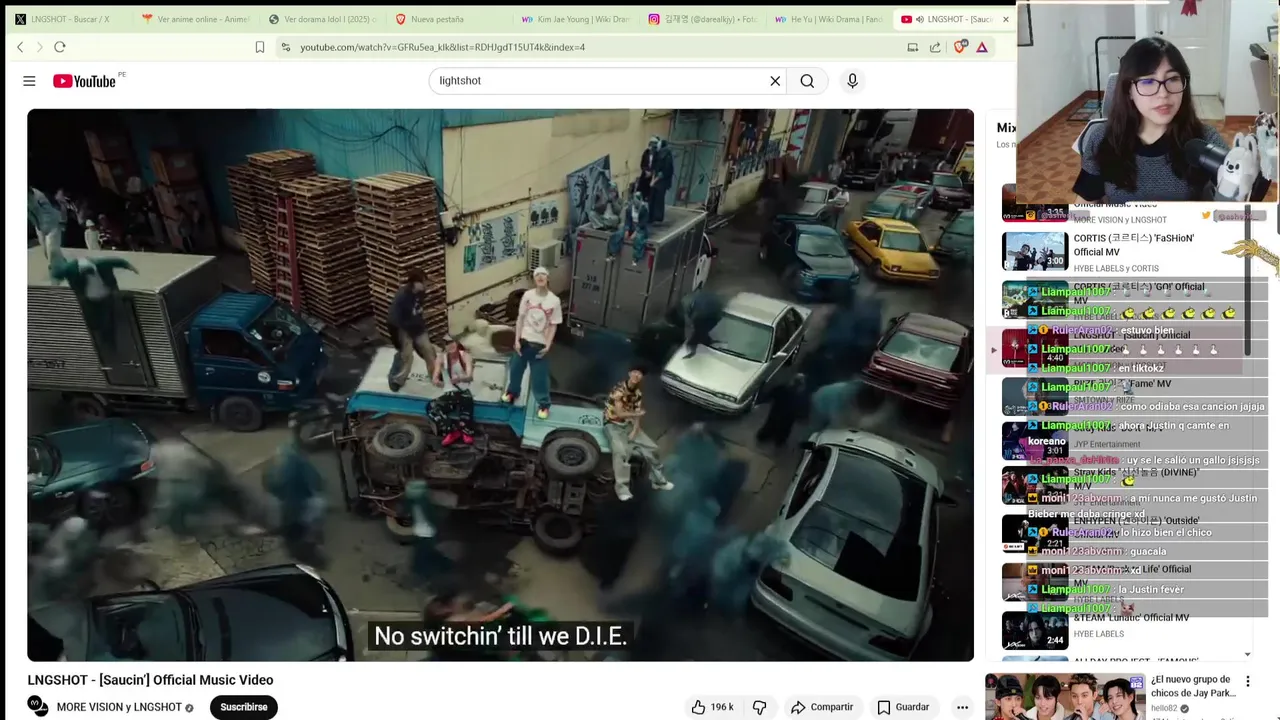Click the Compartir share button
Viewport: 1280px width, 720px height.
click(822, 707)
